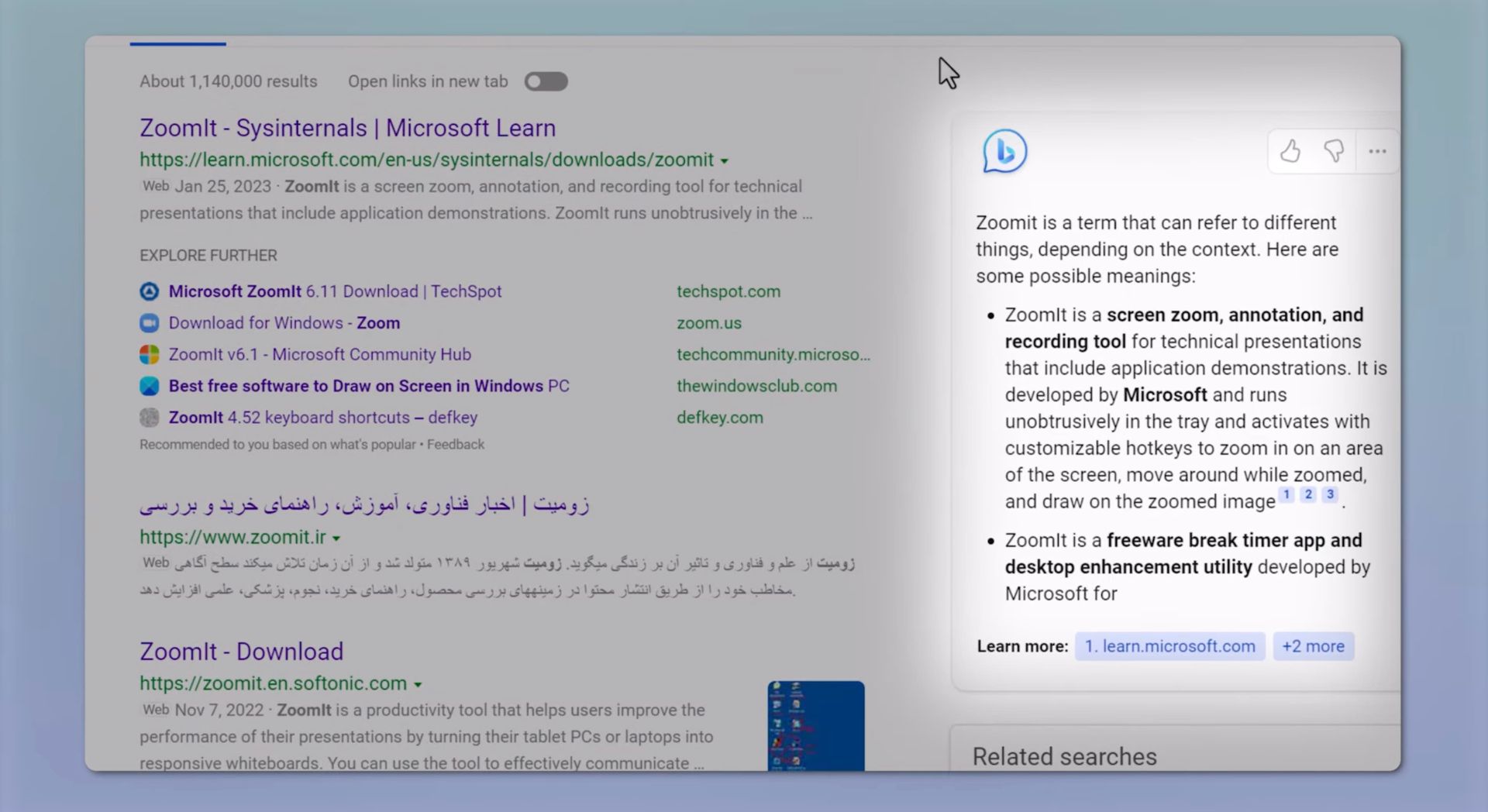This screenshot has height=812, width=1488.
Task: Click thumbs down icon on Bing answer
Action: pyautogui.click(x=1334, y=151)
